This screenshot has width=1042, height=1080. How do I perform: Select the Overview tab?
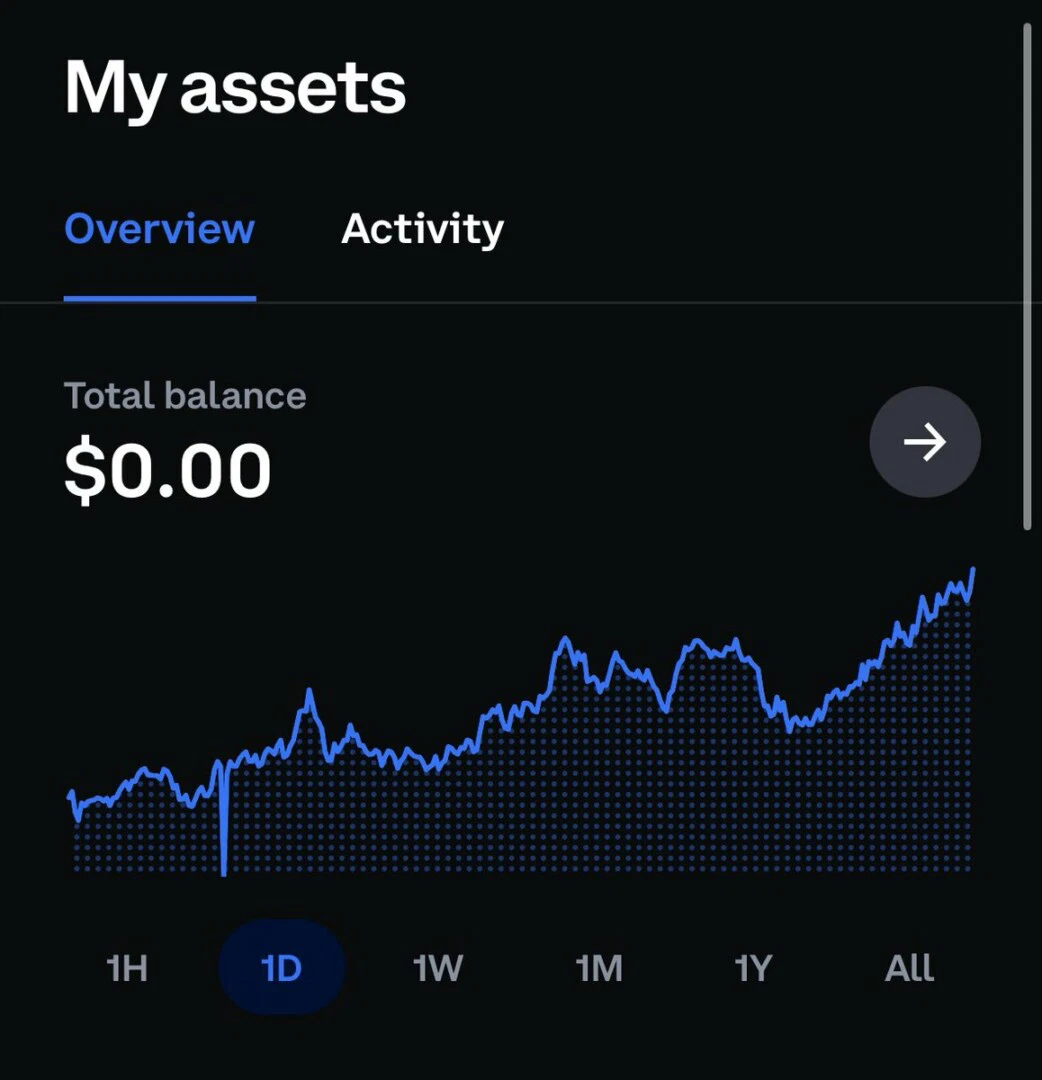[x=159, y=229]
